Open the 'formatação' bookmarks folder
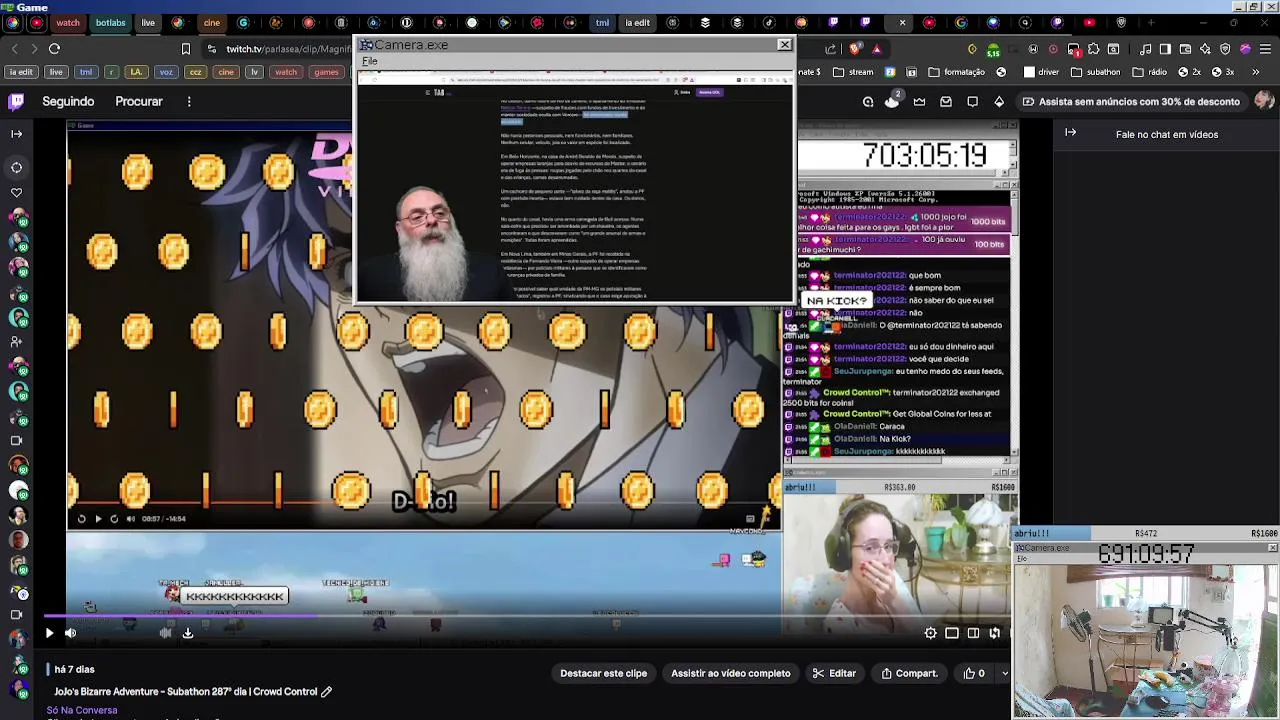Image resolution: width=1280 pixels, height=720 pixels. tap(956, 72)
